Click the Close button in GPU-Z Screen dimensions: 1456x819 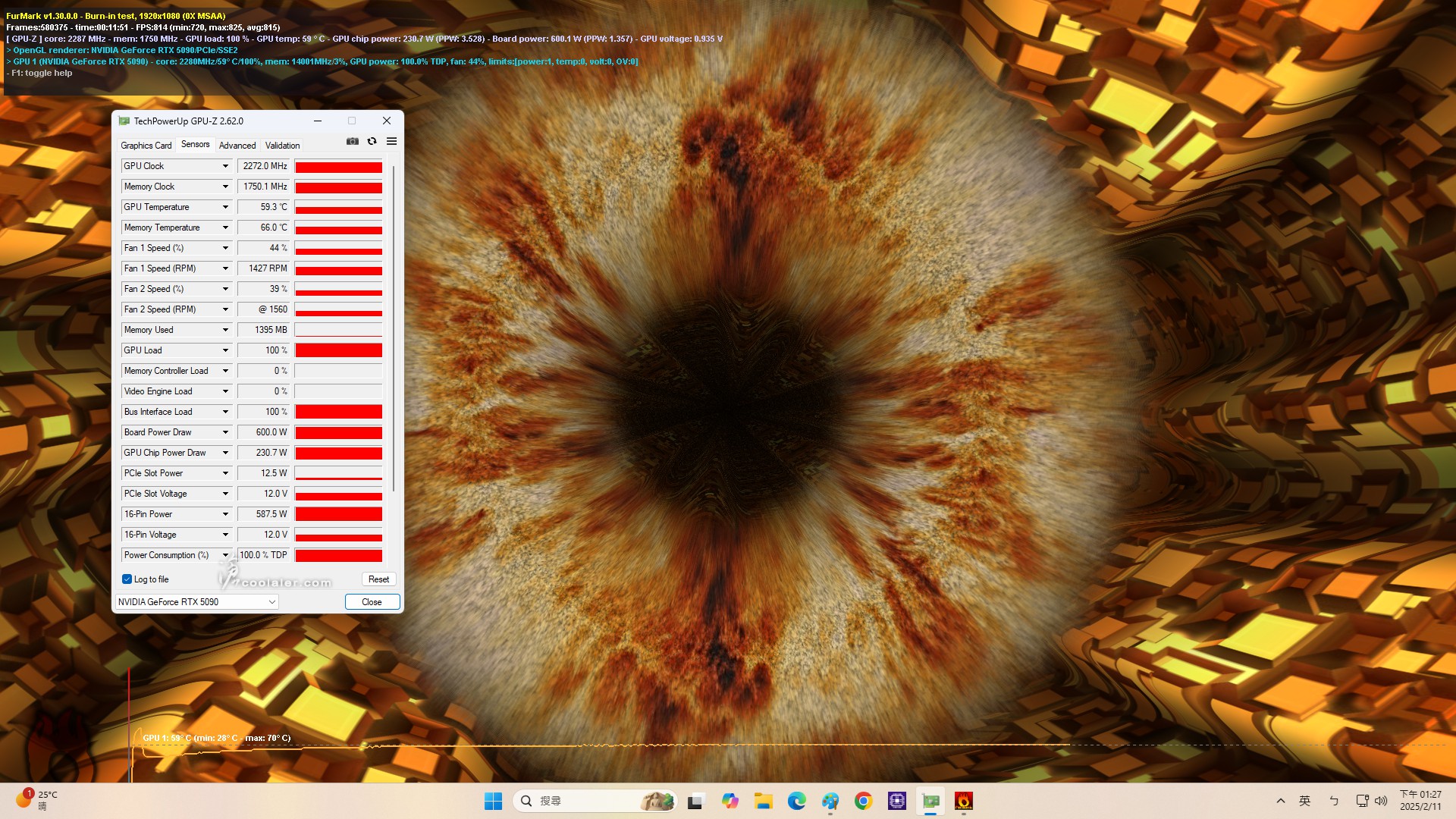point(372,602)
